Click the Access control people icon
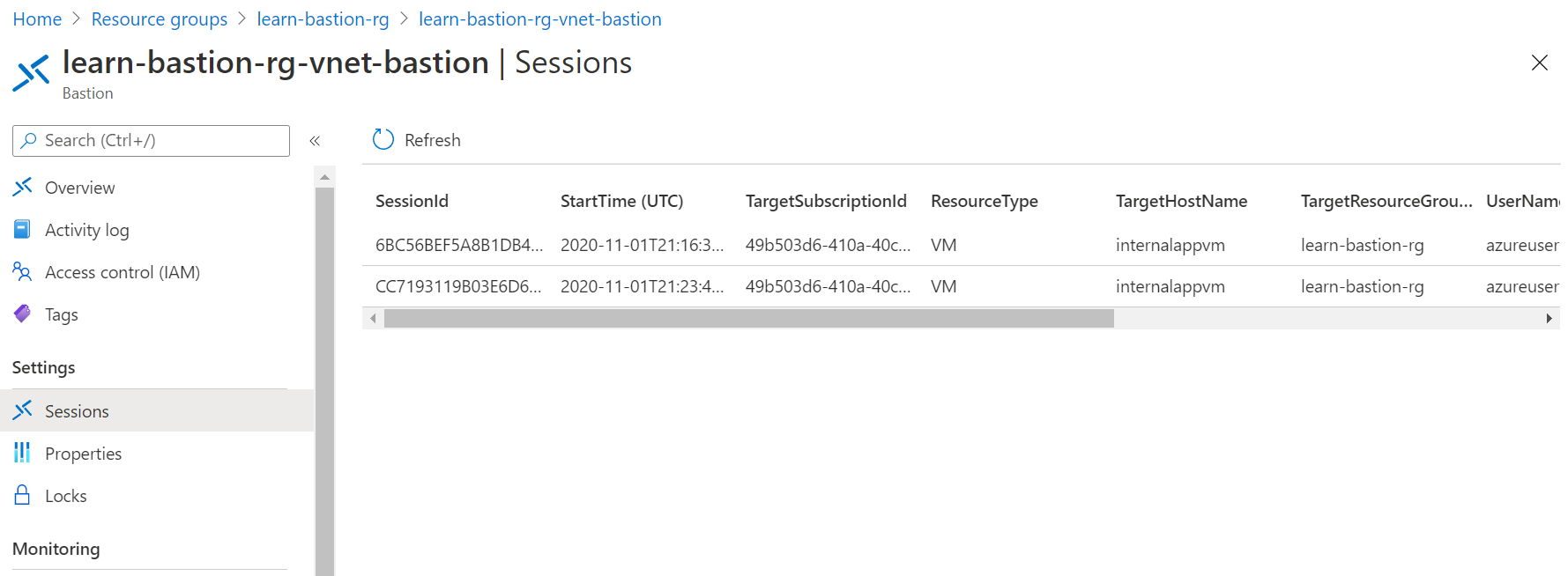This screenshot has width=1568, height=576. pos(23,271)
